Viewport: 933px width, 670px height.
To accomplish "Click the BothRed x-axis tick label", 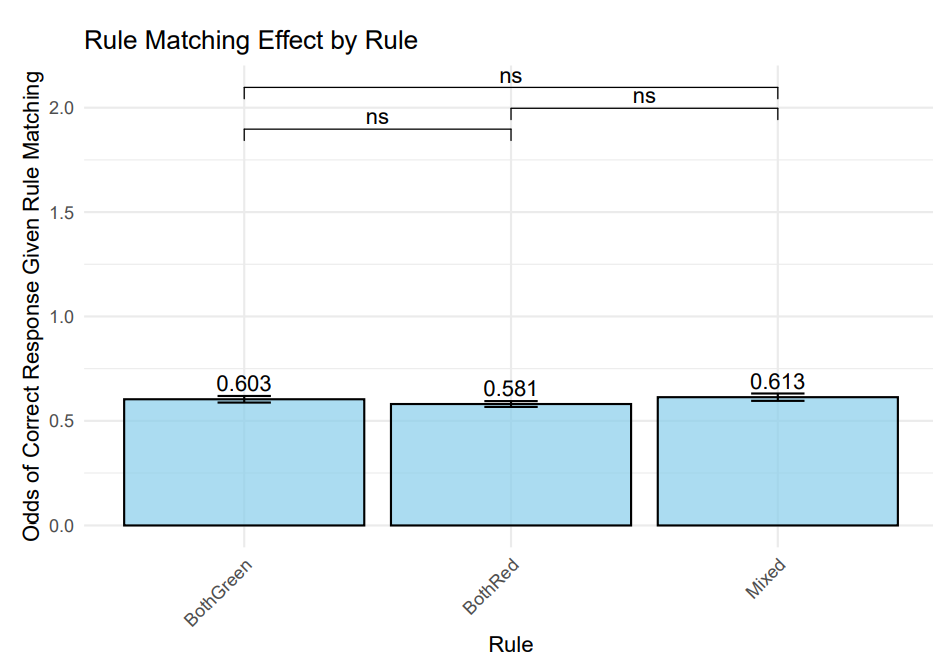I will tap(491, 588).
